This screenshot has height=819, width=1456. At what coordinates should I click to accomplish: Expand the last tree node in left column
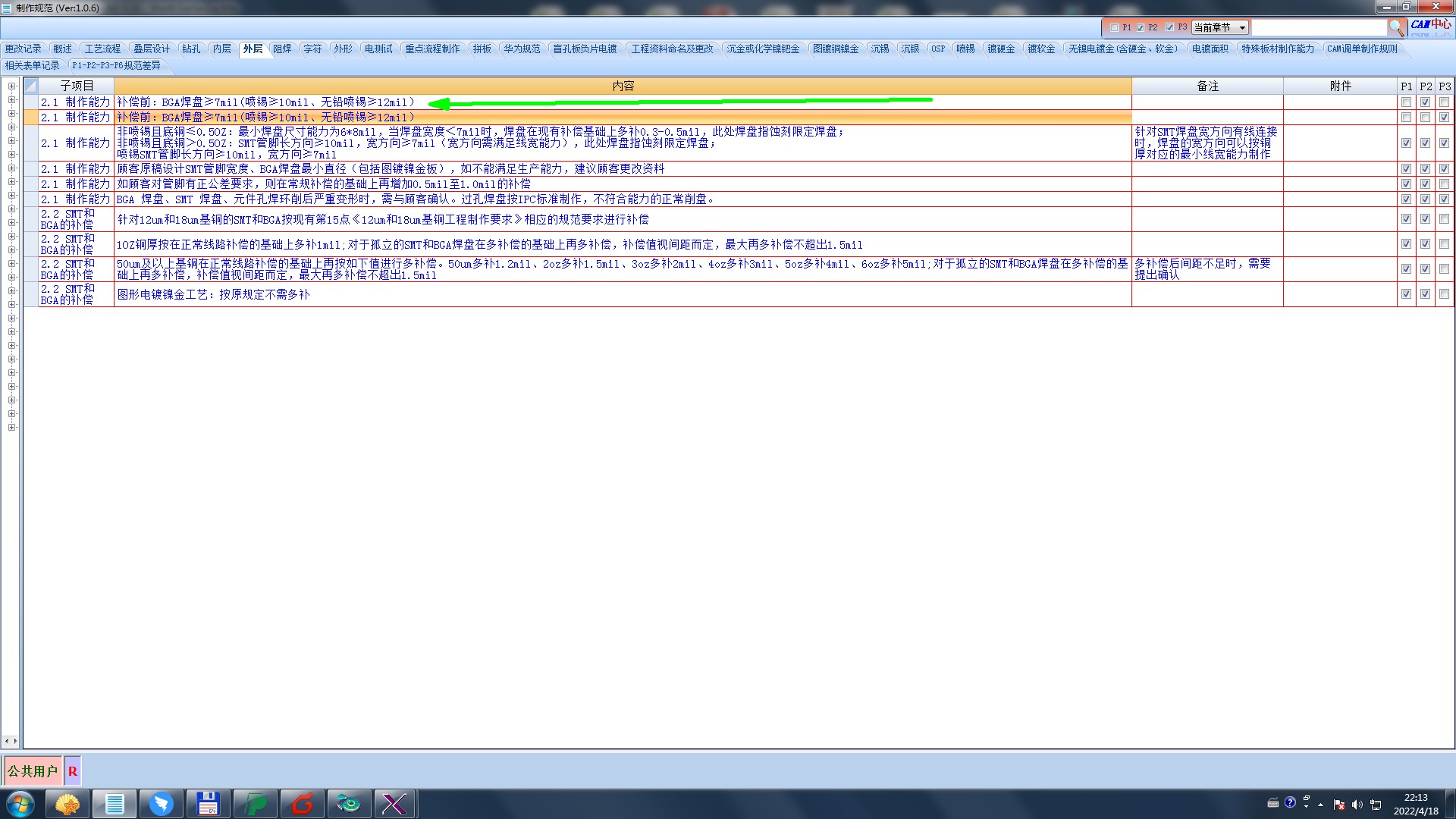pyautogui.click(x=11, y=428)
